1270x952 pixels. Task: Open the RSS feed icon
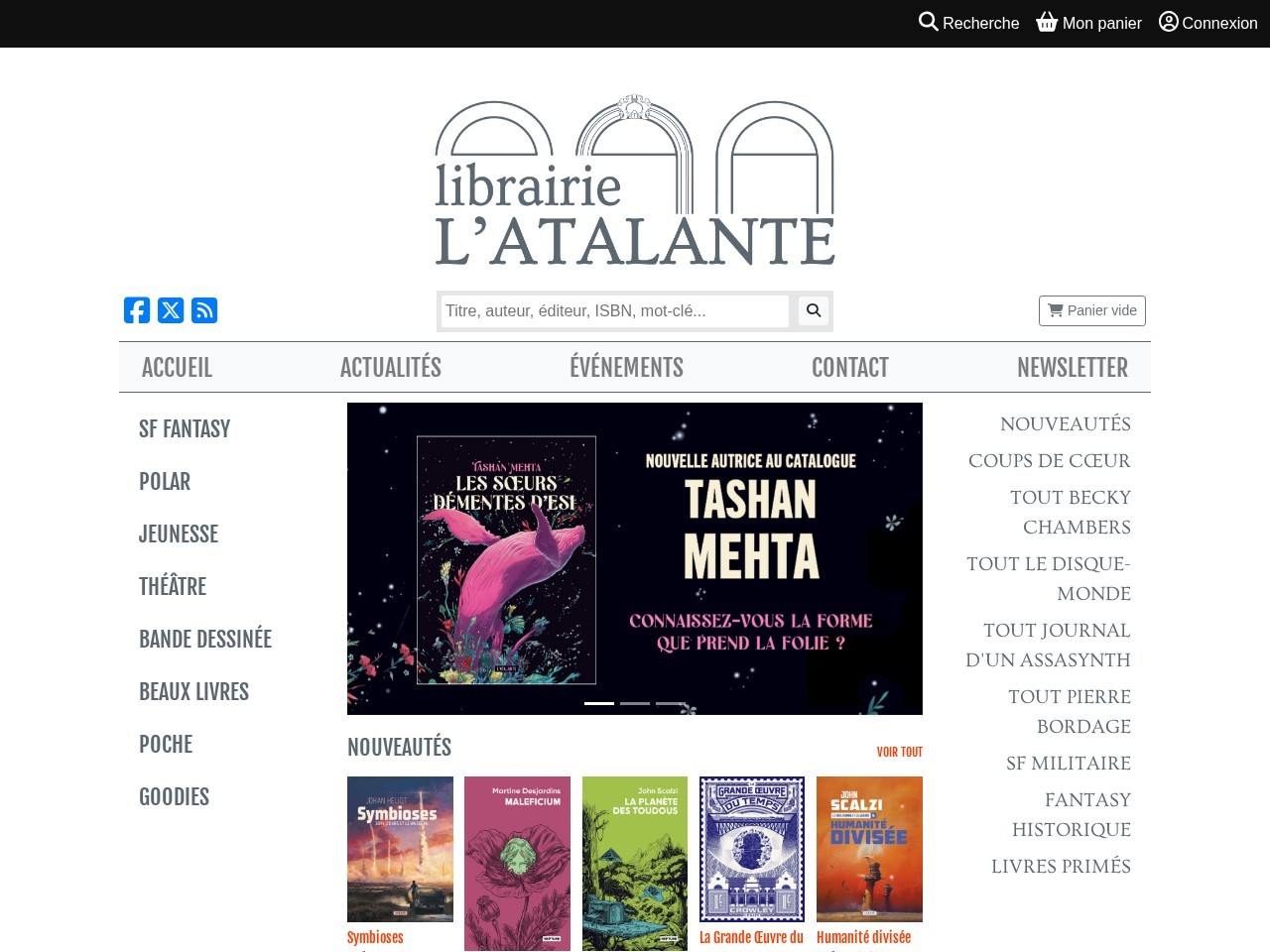point(204,309)
